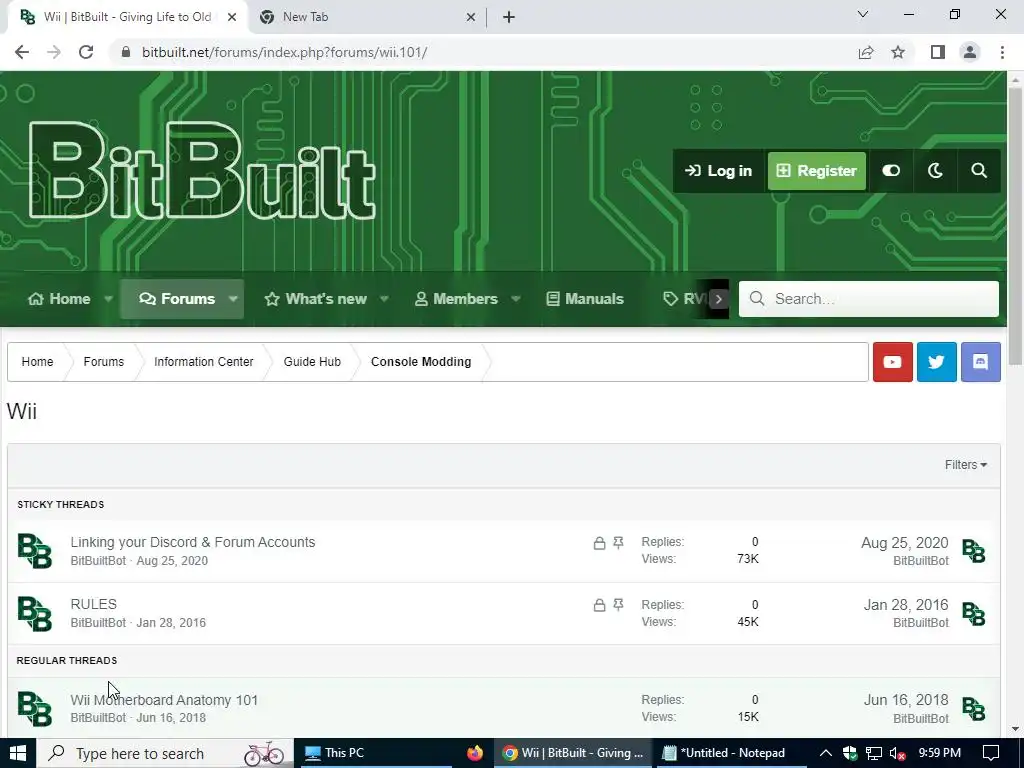Open the Windows Start button
Viewport: 1024px width, 768px height.
(x=18, y=753)
